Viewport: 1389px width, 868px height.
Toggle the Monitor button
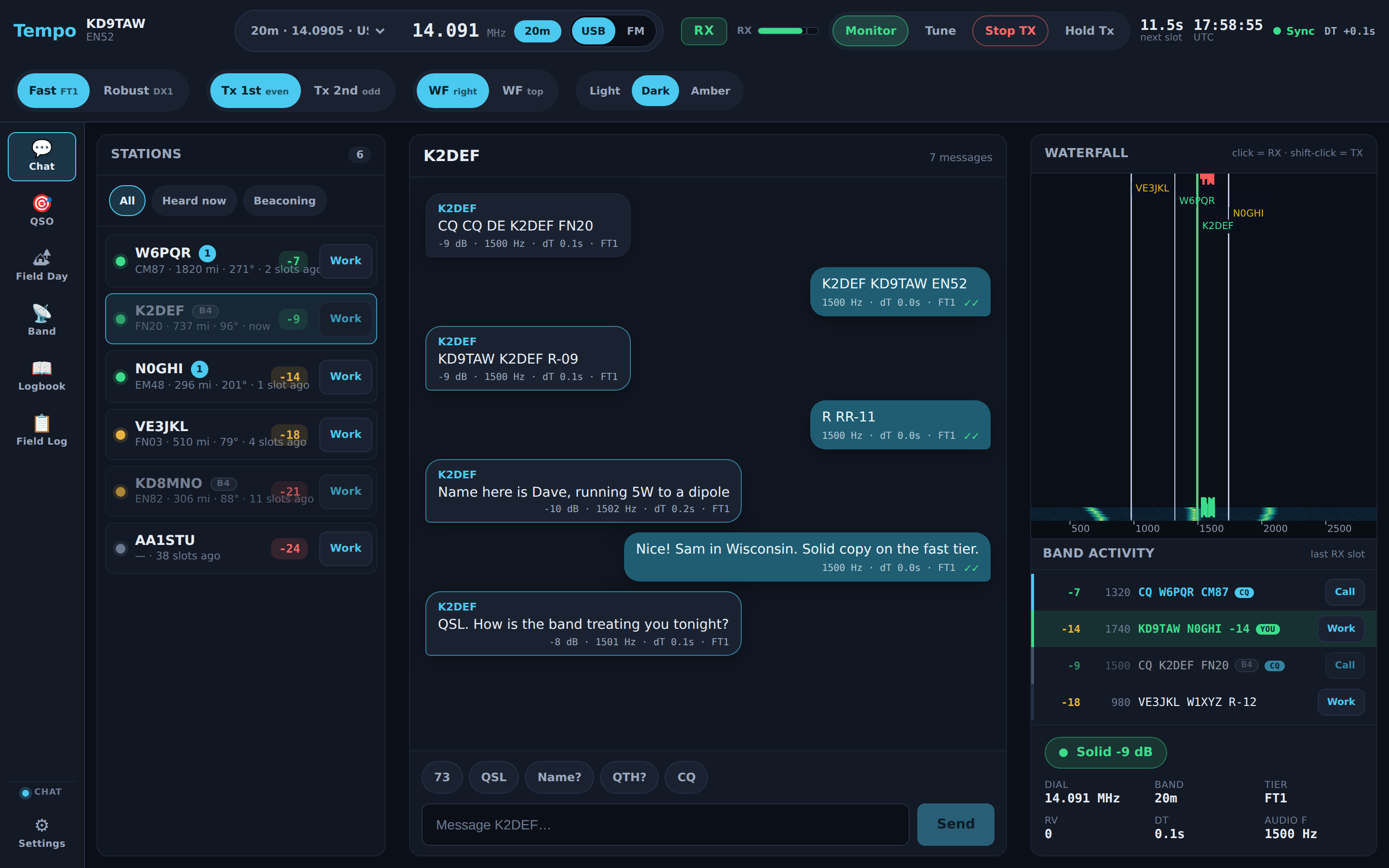click(x=870, y=31)
